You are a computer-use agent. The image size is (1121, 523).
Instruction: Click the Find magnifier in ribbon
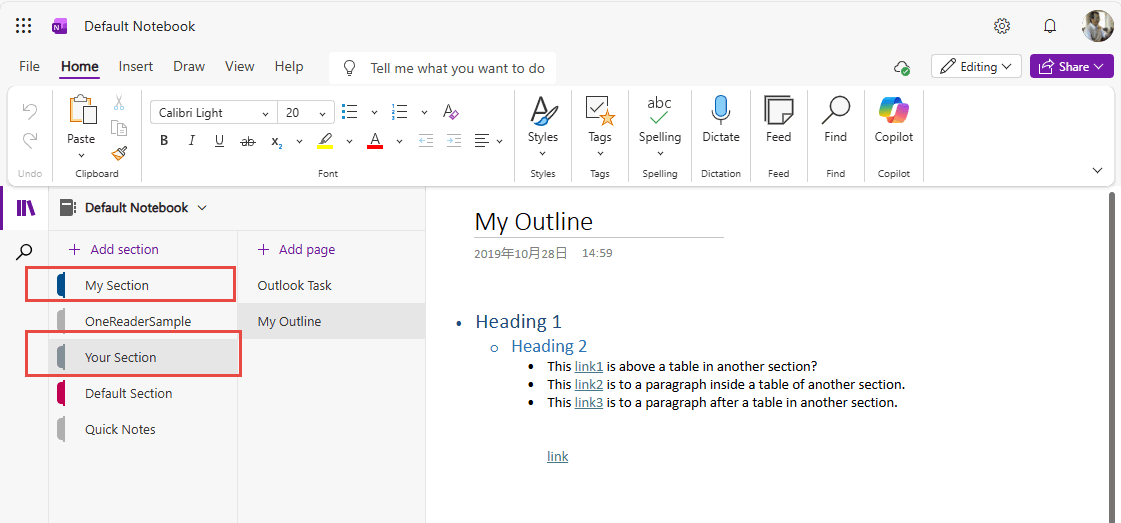point(835,120)
